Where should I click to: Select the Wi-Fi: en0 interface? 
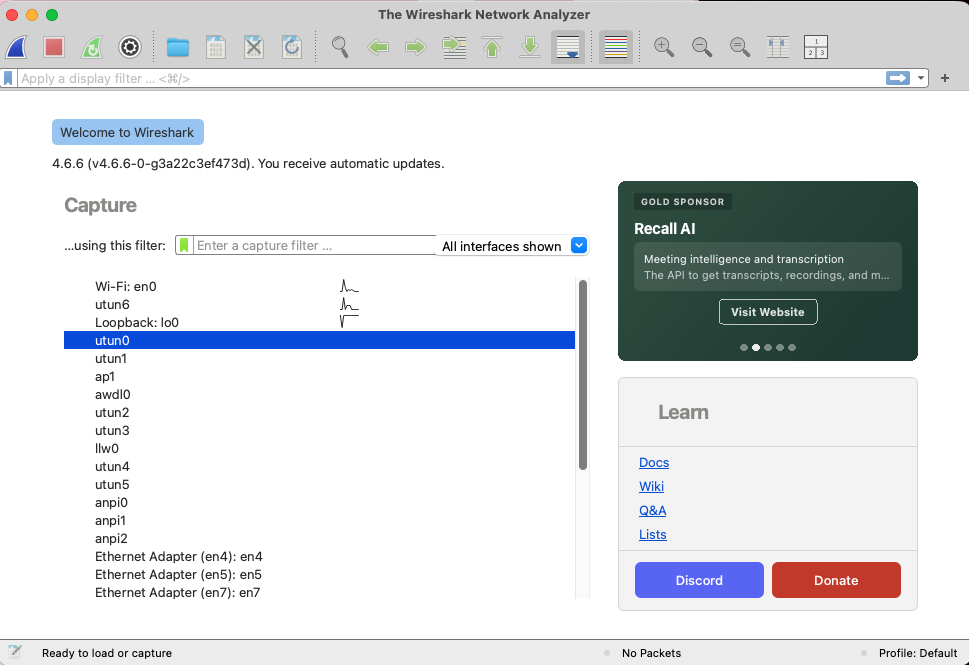[319, 286]
